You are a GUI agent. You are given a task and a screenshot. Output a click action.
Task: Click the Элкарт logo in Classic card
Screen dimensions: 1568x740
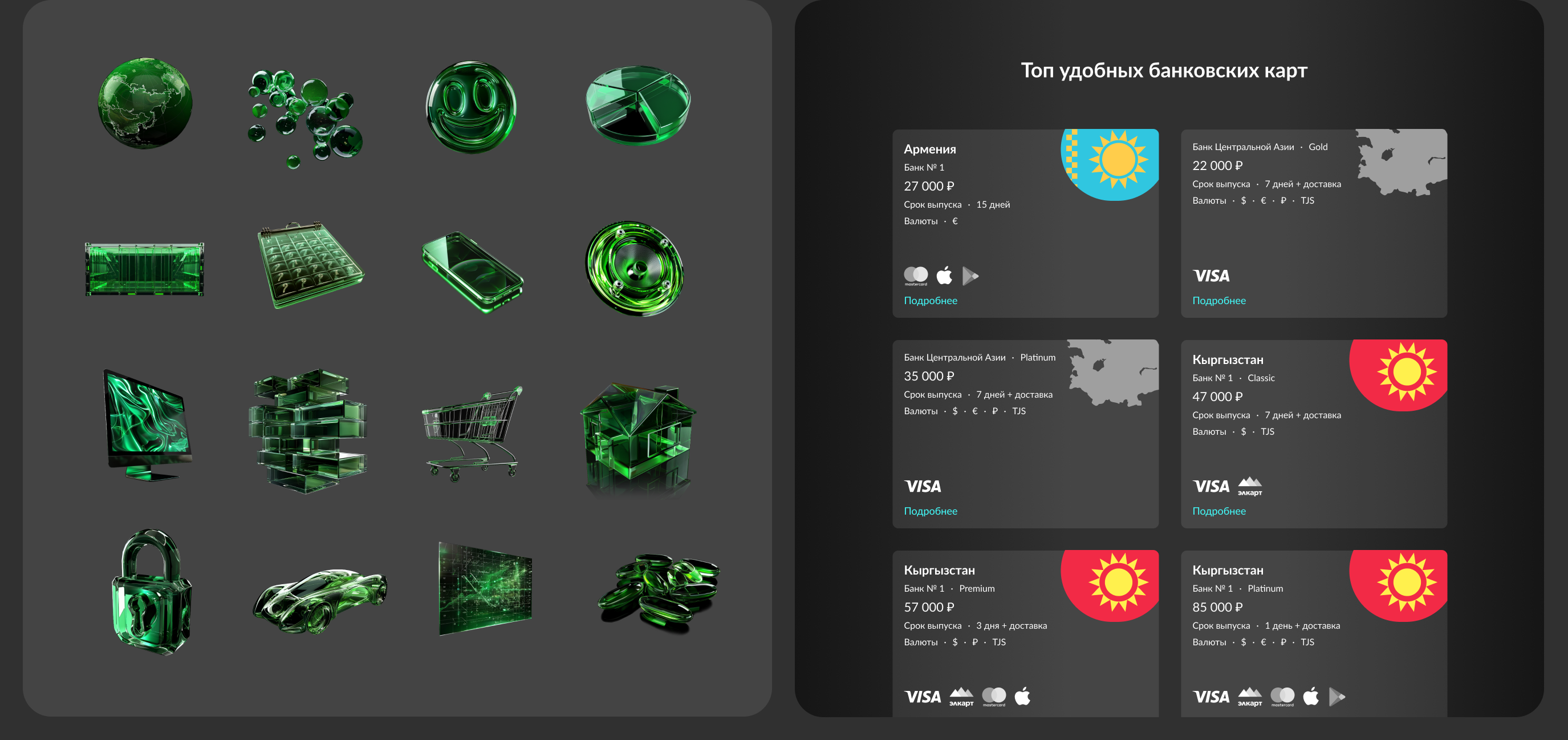pyautogui.click(x=1250, y=486)
